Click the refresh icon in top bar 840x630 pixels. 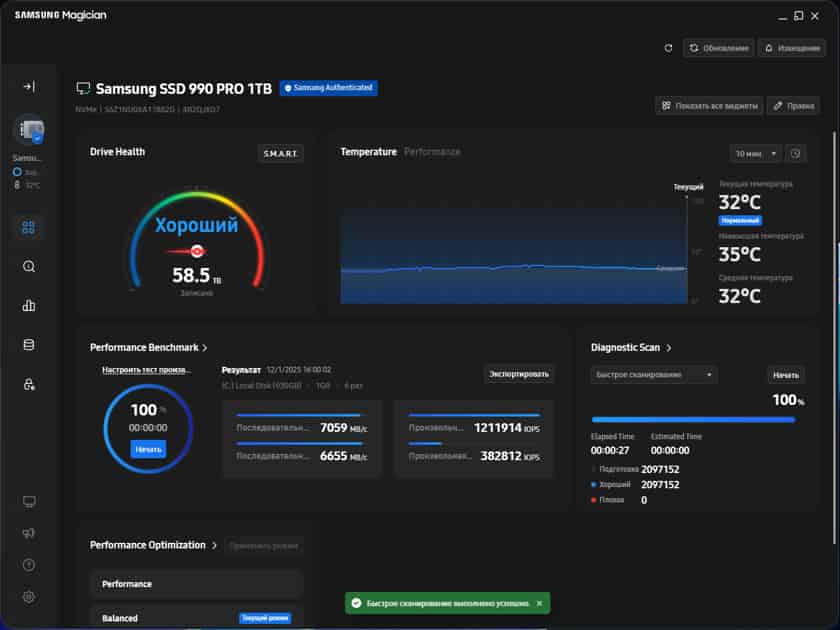click(668, 48)
